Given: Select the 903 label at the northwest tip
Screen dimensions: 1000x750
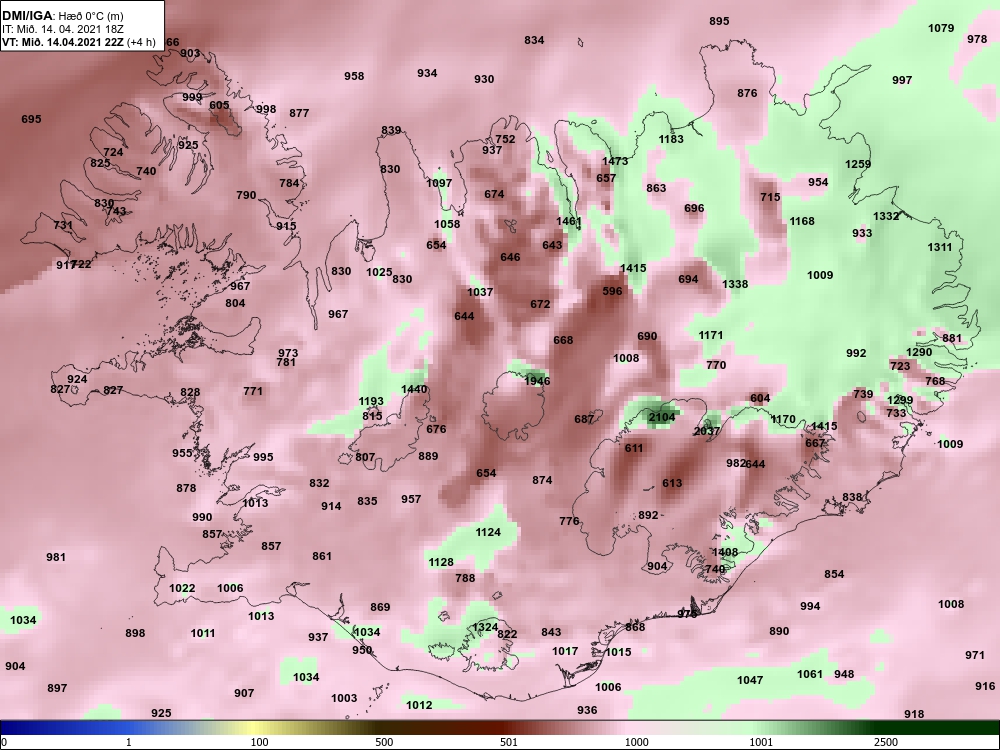Looking at the screenshot, I should [190, 53].
